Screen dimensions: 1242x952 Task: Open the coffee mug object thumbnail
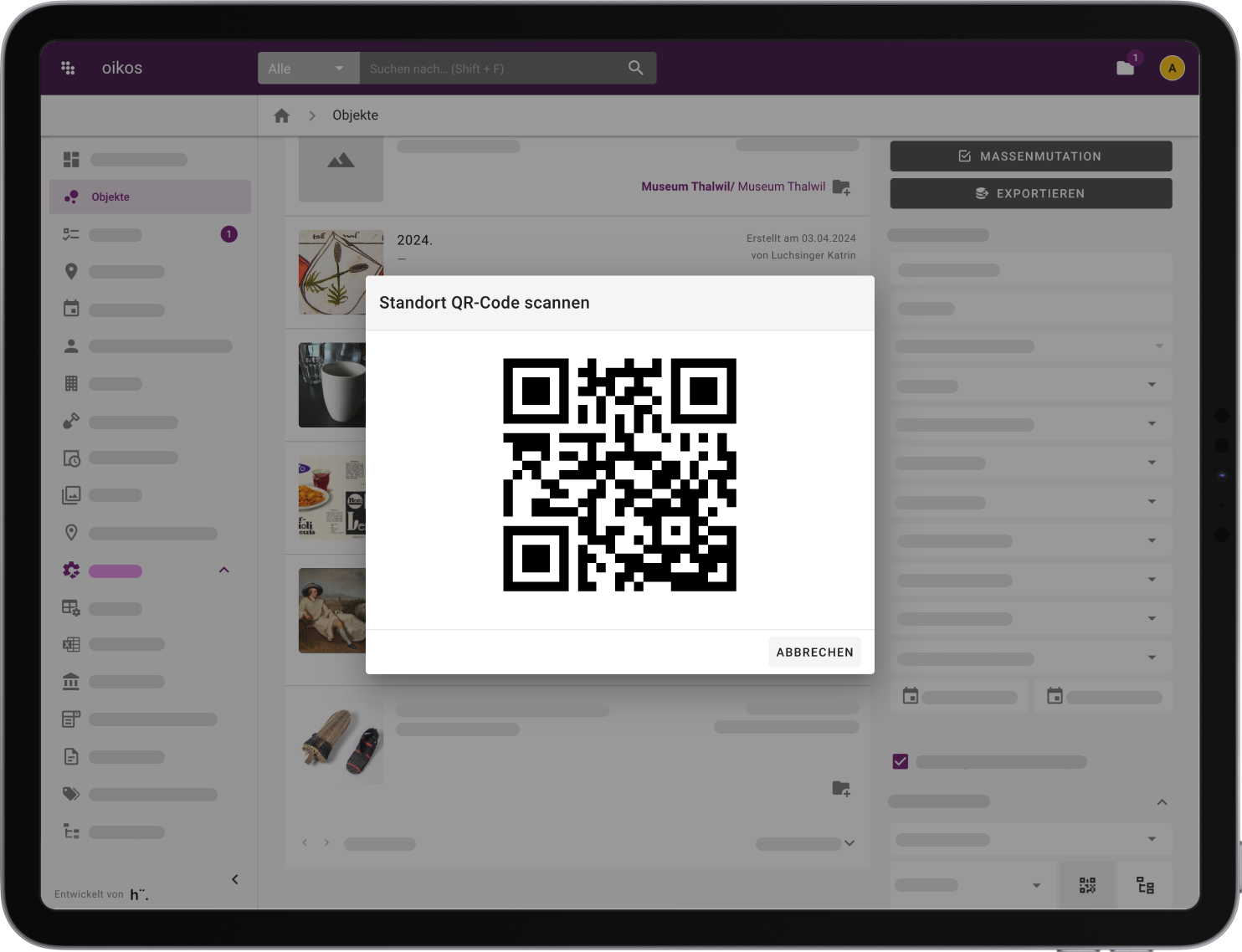(x=332, y=385)
